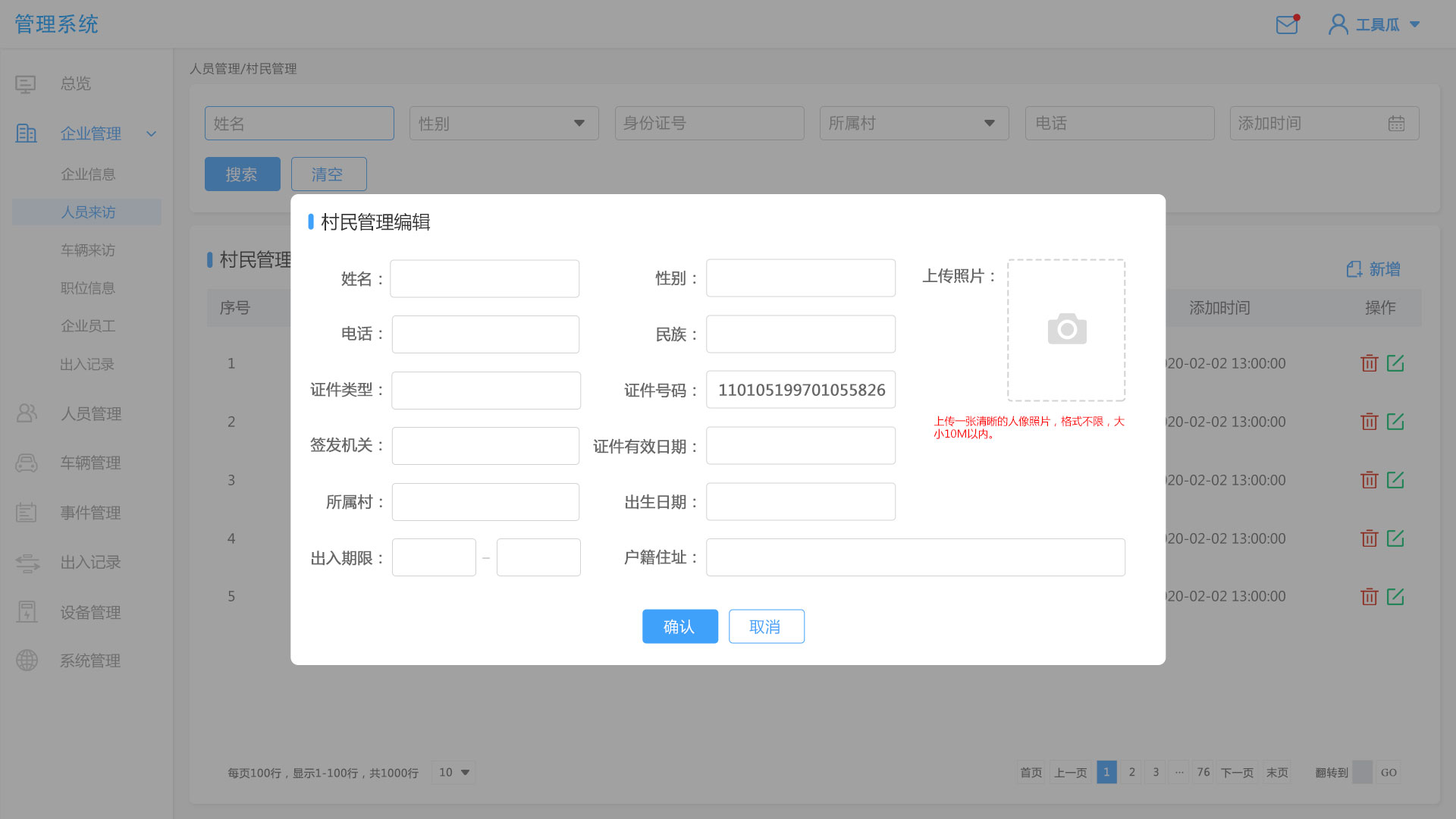Click the 出生日期 input field
This screenshot has width=1456, height=819.
(x=801, y=501)
